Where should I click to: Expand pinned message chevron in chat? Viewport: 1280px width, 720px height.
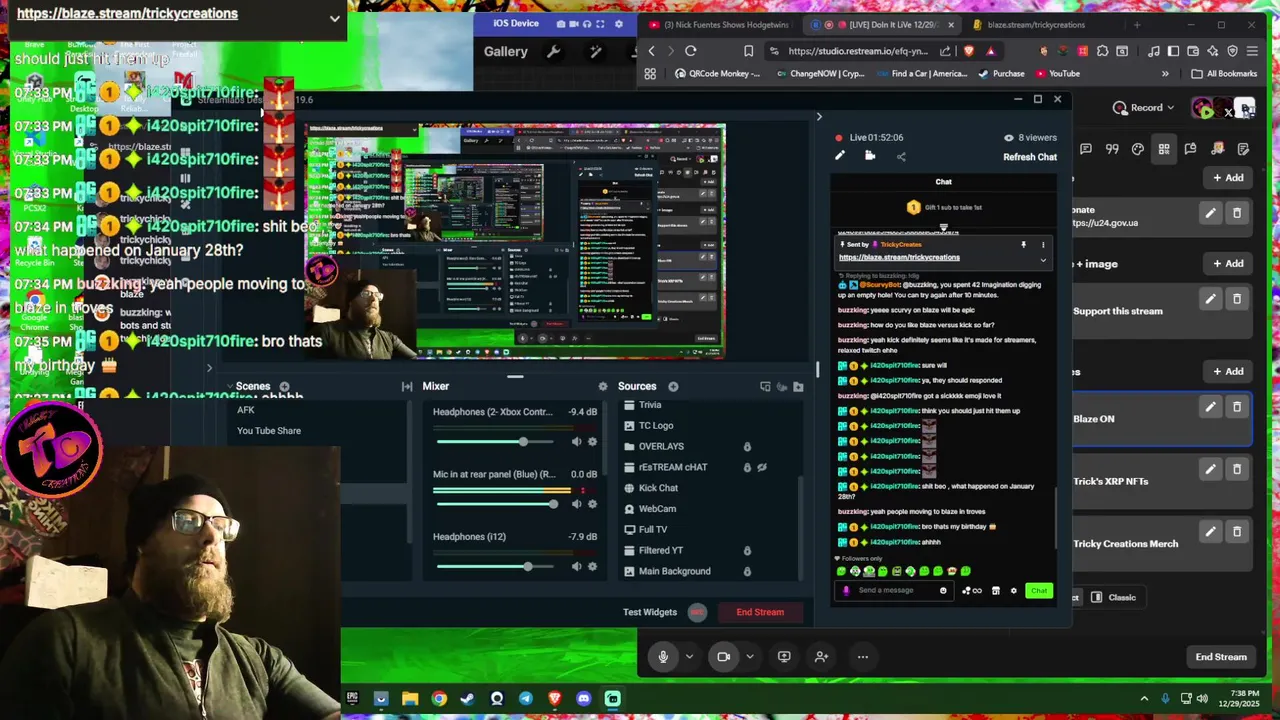pyautogui.click(x=1043, y=260)
